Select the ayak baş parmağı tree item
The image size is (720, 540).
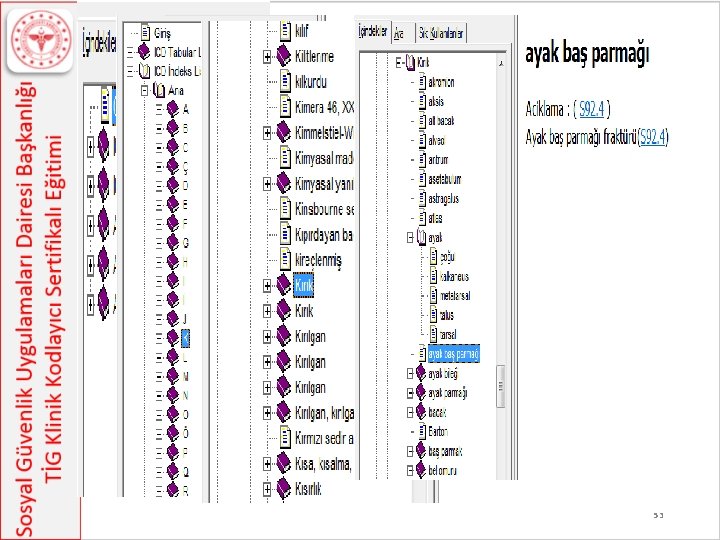pyautogui.click(x=454, y=354)
